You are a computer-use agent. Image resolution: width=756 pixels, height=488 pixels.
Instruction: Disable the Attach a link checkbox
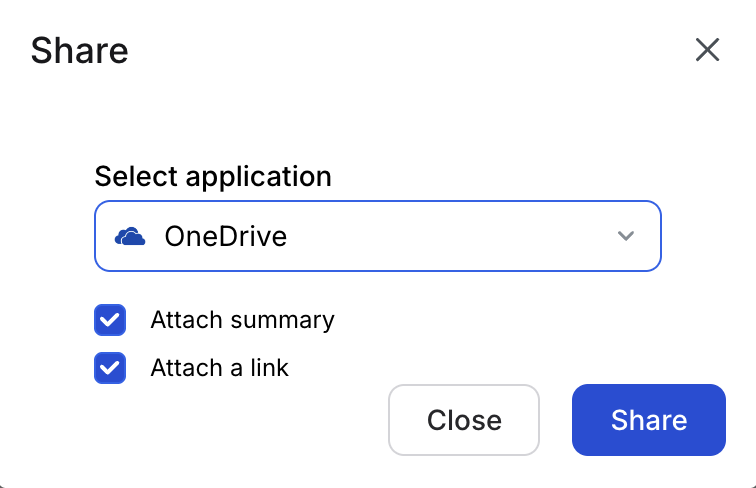110,368
